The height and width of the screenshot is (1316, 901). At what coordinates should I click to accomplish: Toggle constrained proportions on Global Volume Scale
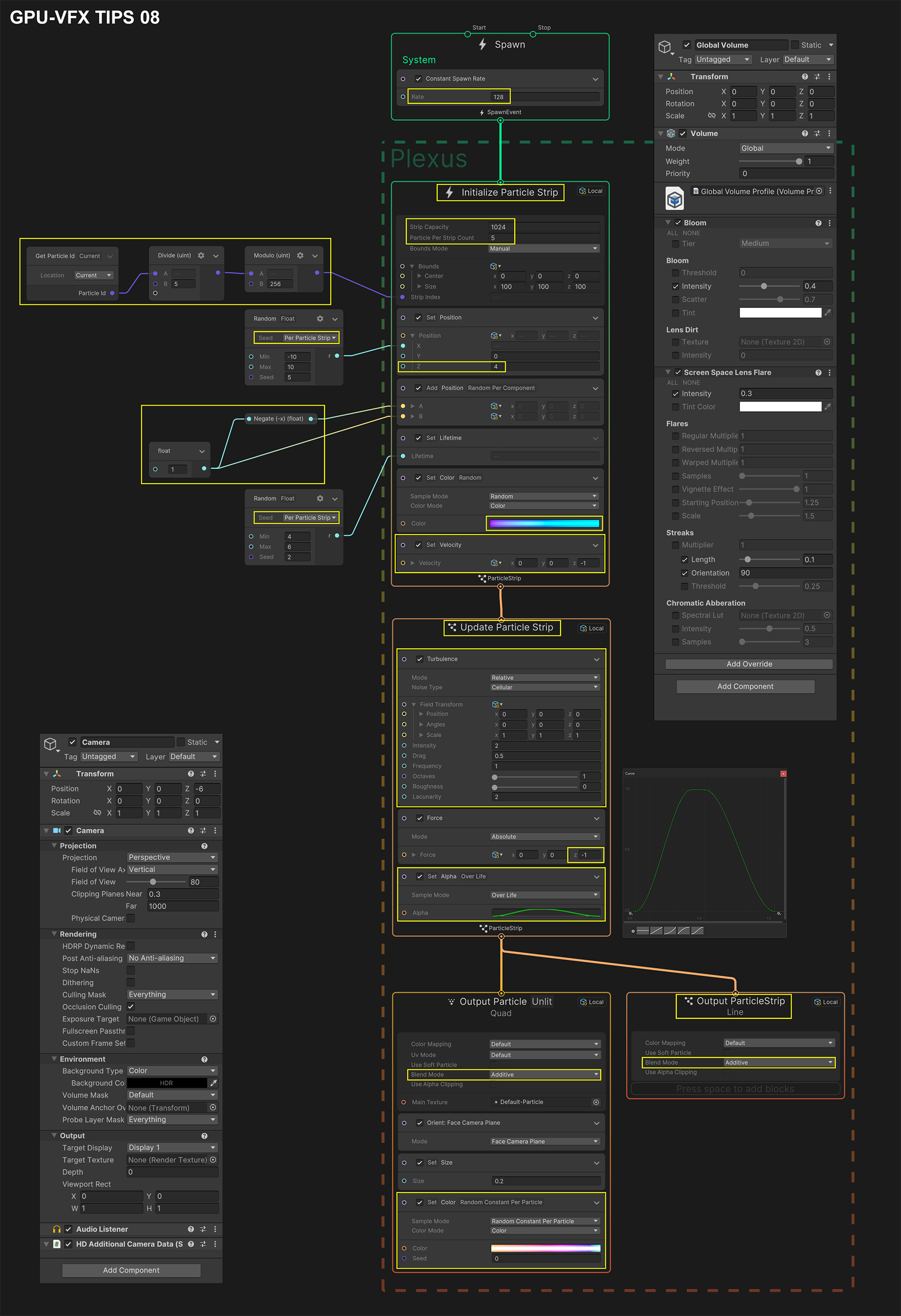coord(711,116)
